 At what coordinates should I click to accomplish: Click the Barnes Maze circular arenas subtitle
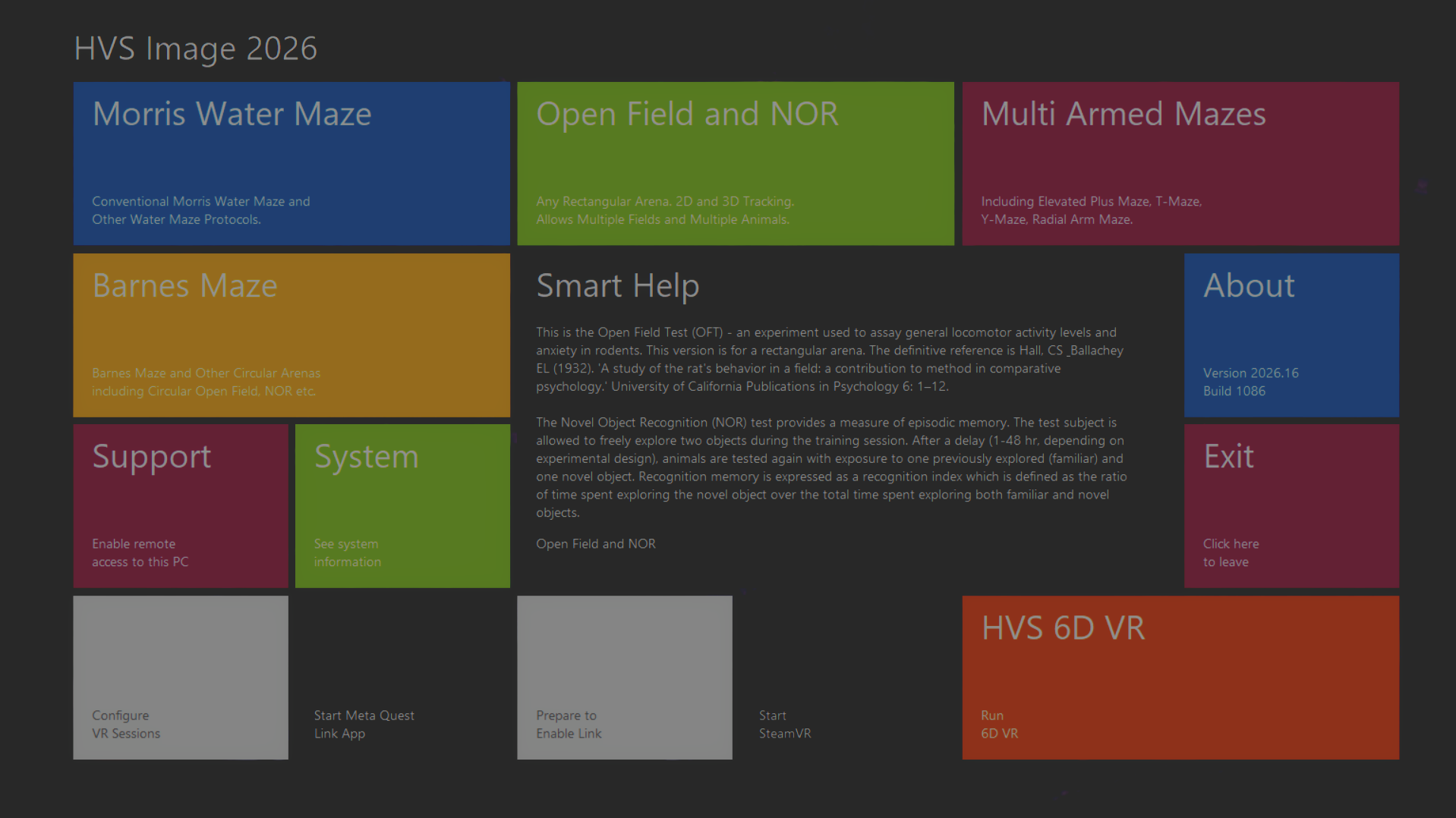206,382
